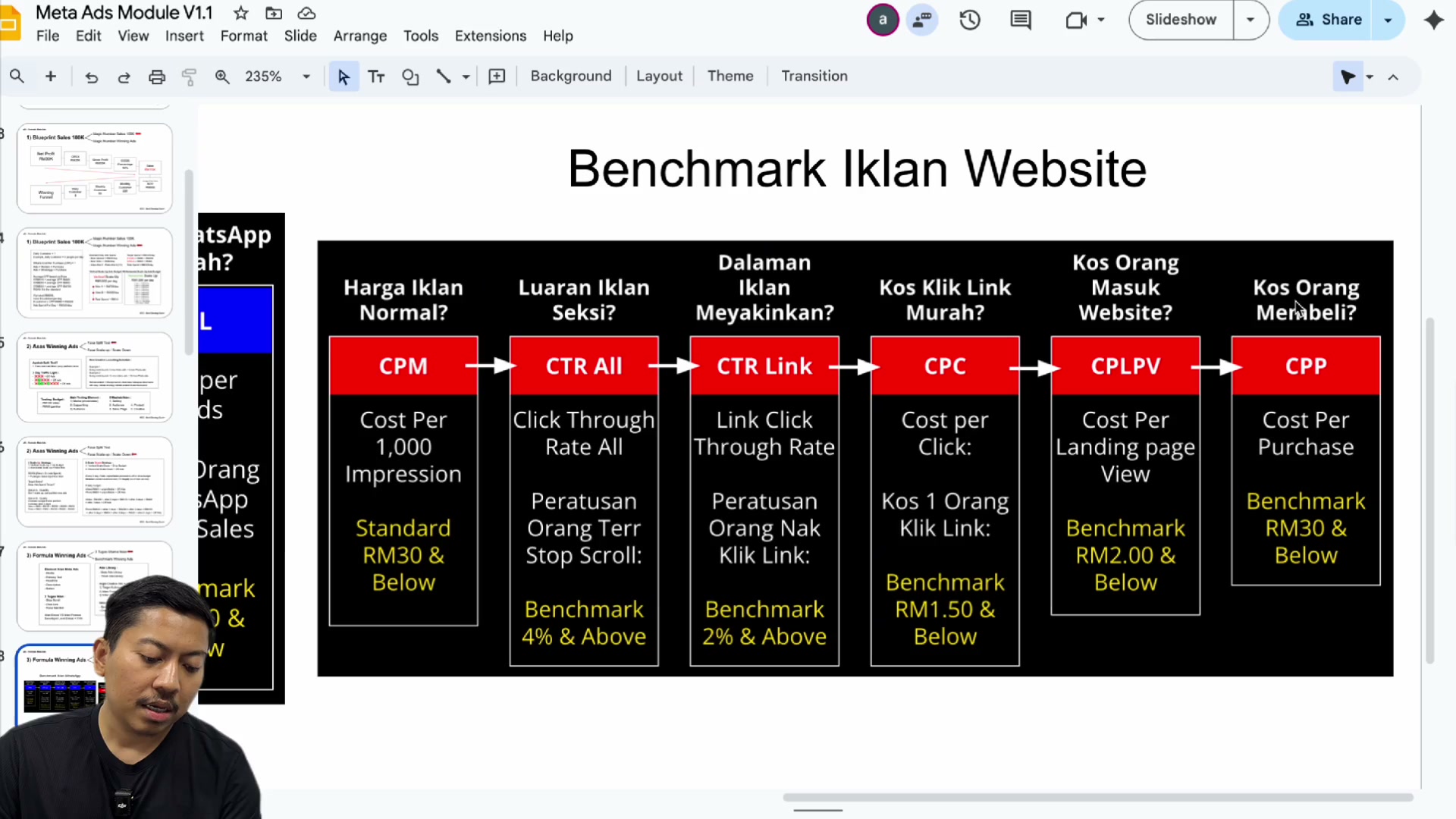
Task: Add a comment from toolbar
Action: [497, 77]
